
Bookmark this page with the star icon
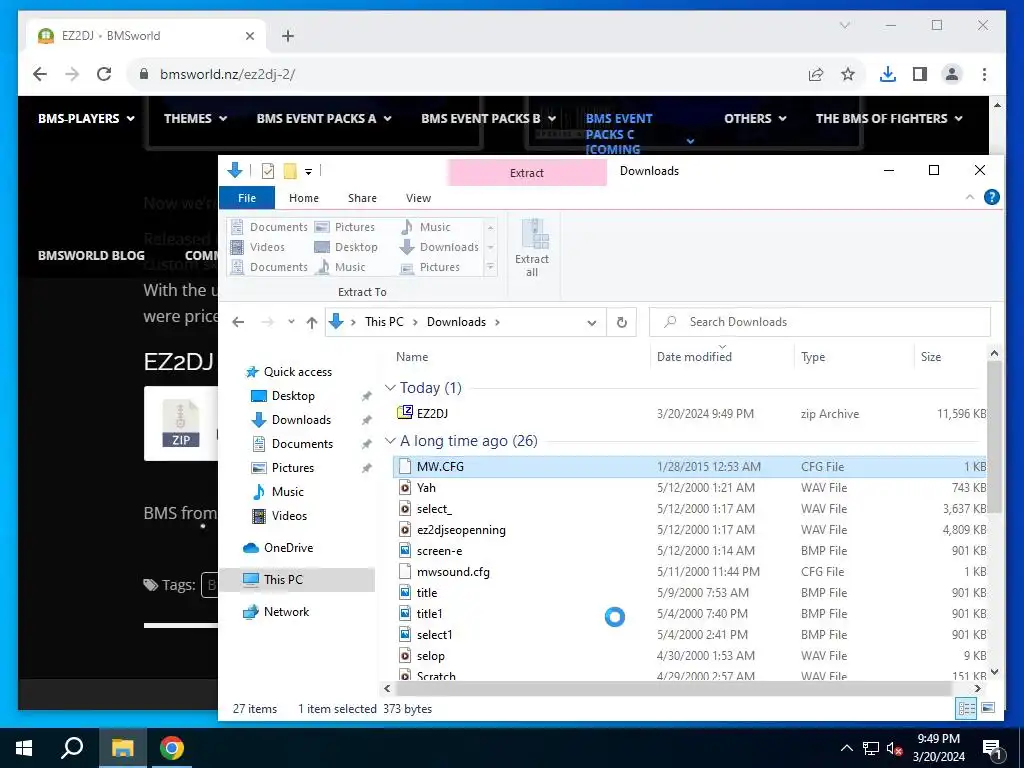(848, 74)
